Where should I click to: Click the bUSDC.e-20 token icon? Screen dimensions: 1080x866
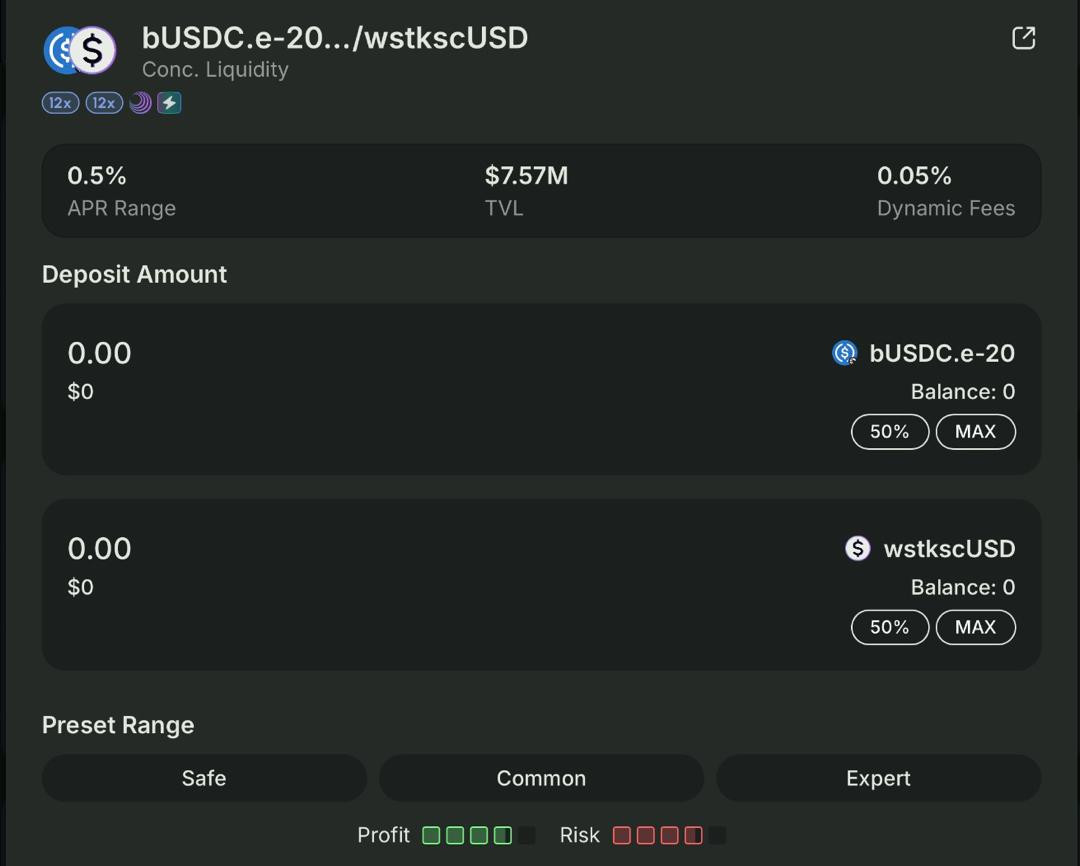coord(845,353)
